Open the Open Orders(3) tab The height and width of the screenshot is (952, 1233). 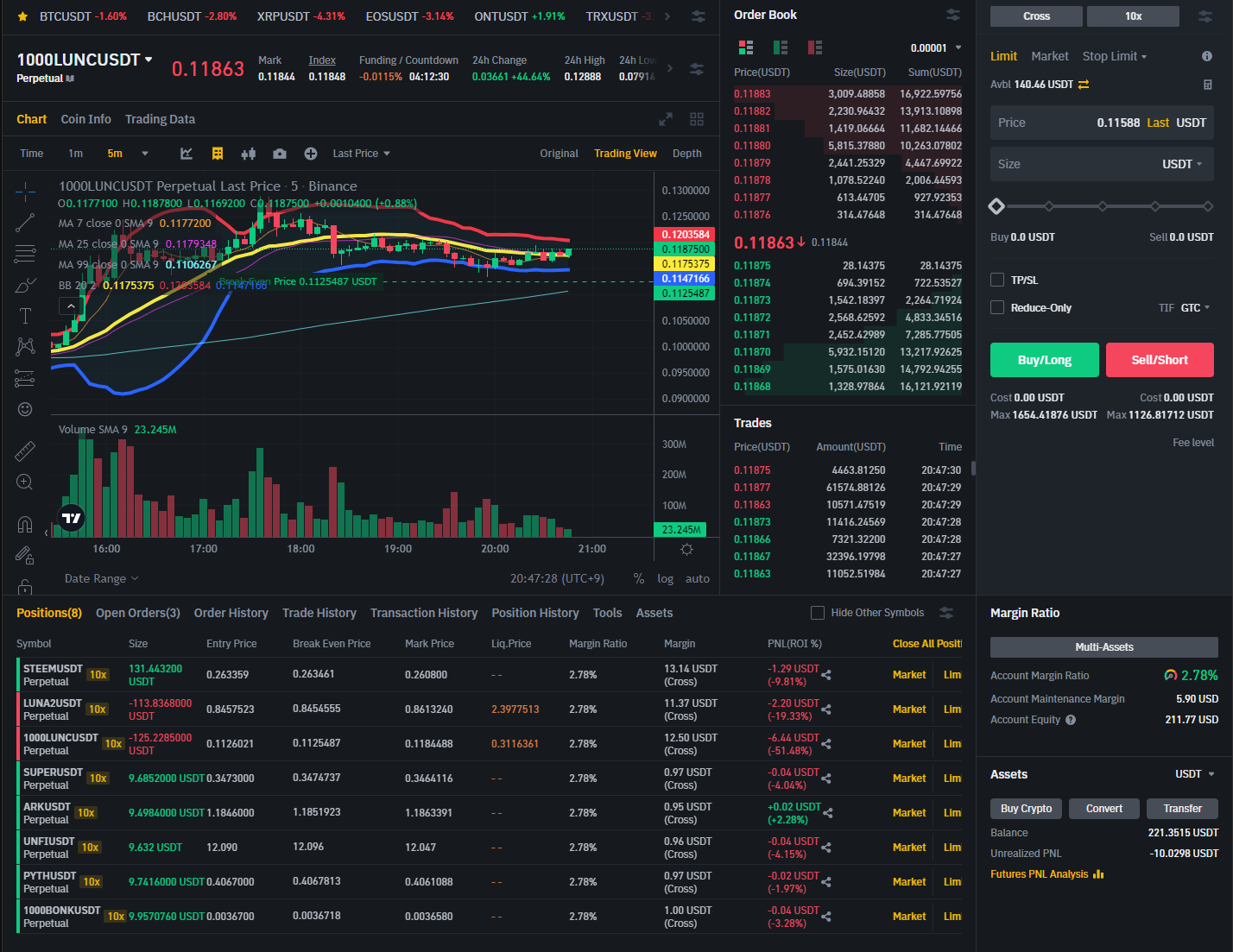[138, 613]
